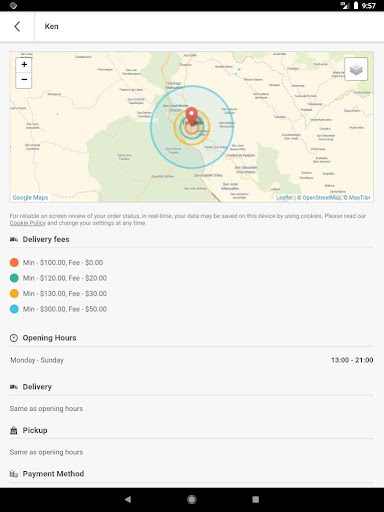Click the truck icon beside Delivery heading
Screen dimensions: 384x512
pos(14,387)
